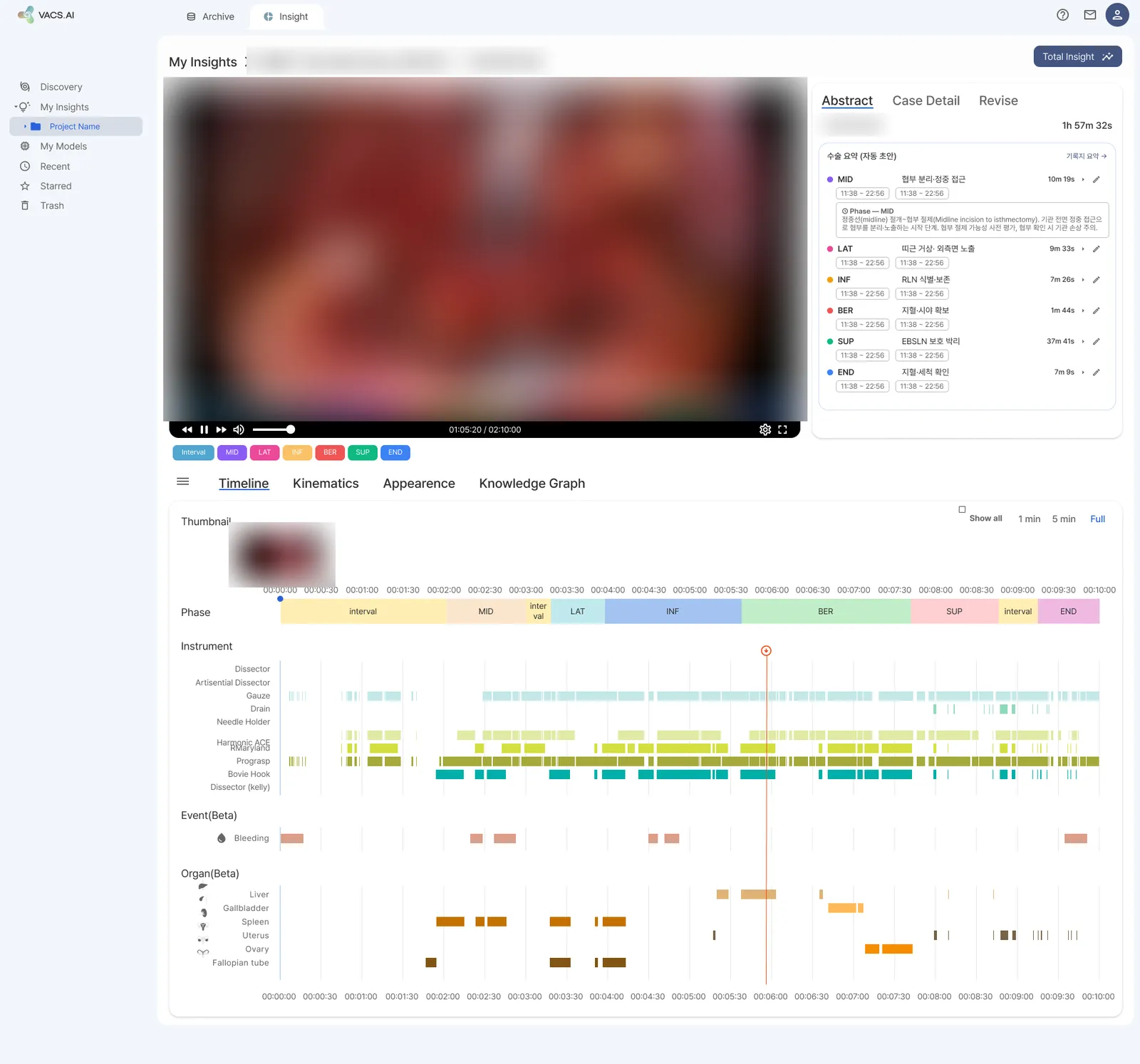Open the user profile avatar

1117,15
